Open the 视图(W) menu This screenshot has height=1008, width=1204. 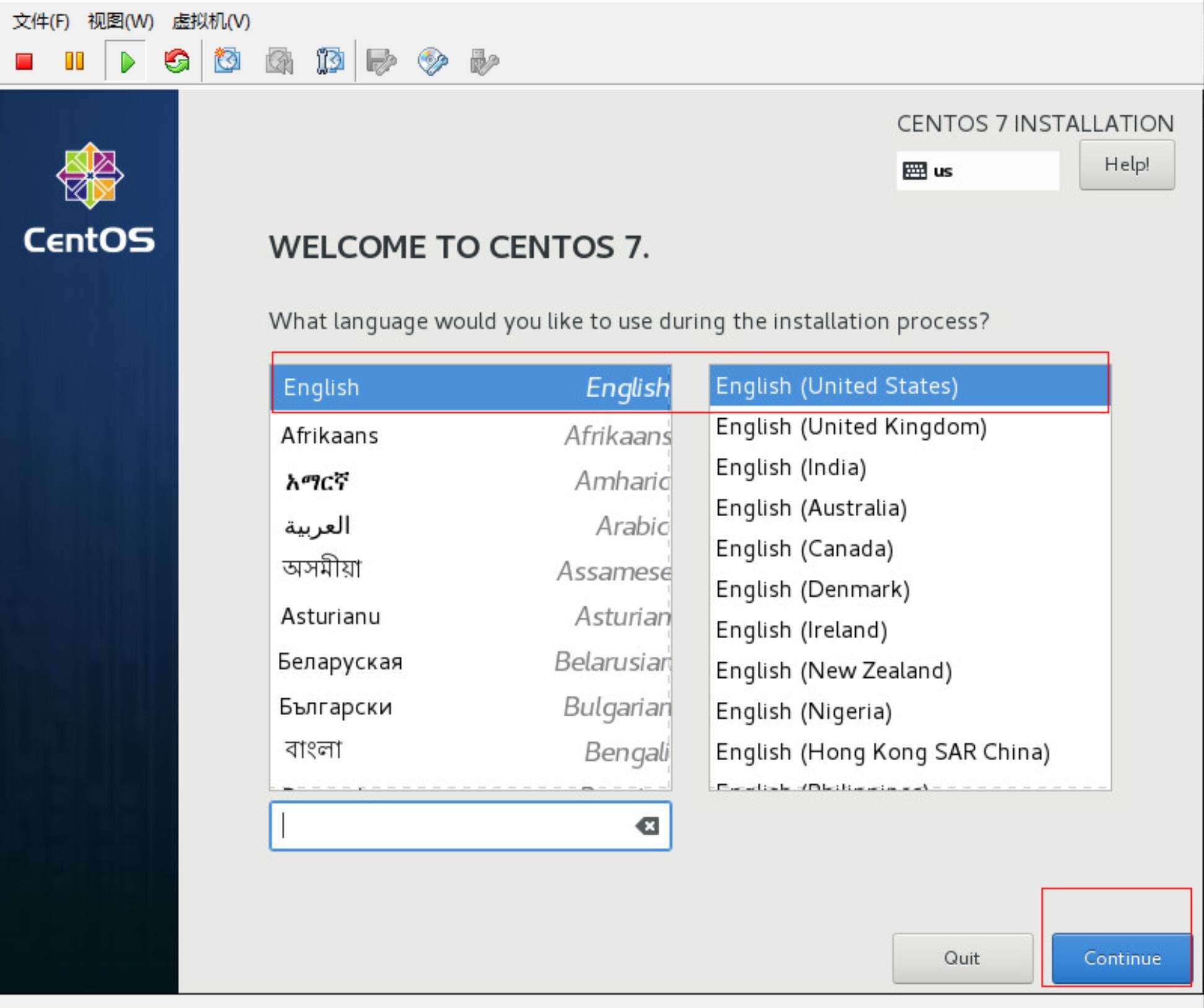[120, 22]
